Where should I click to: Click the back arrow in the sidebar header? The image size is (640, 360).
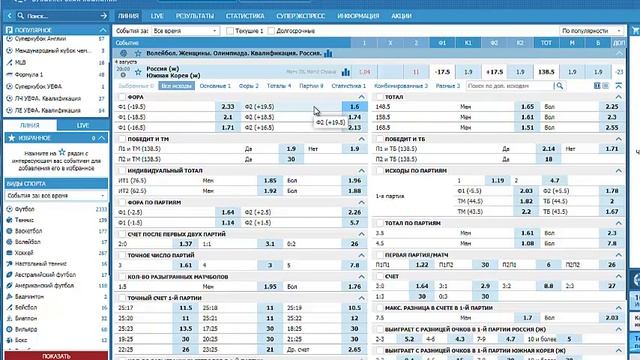tap(10, 16)
